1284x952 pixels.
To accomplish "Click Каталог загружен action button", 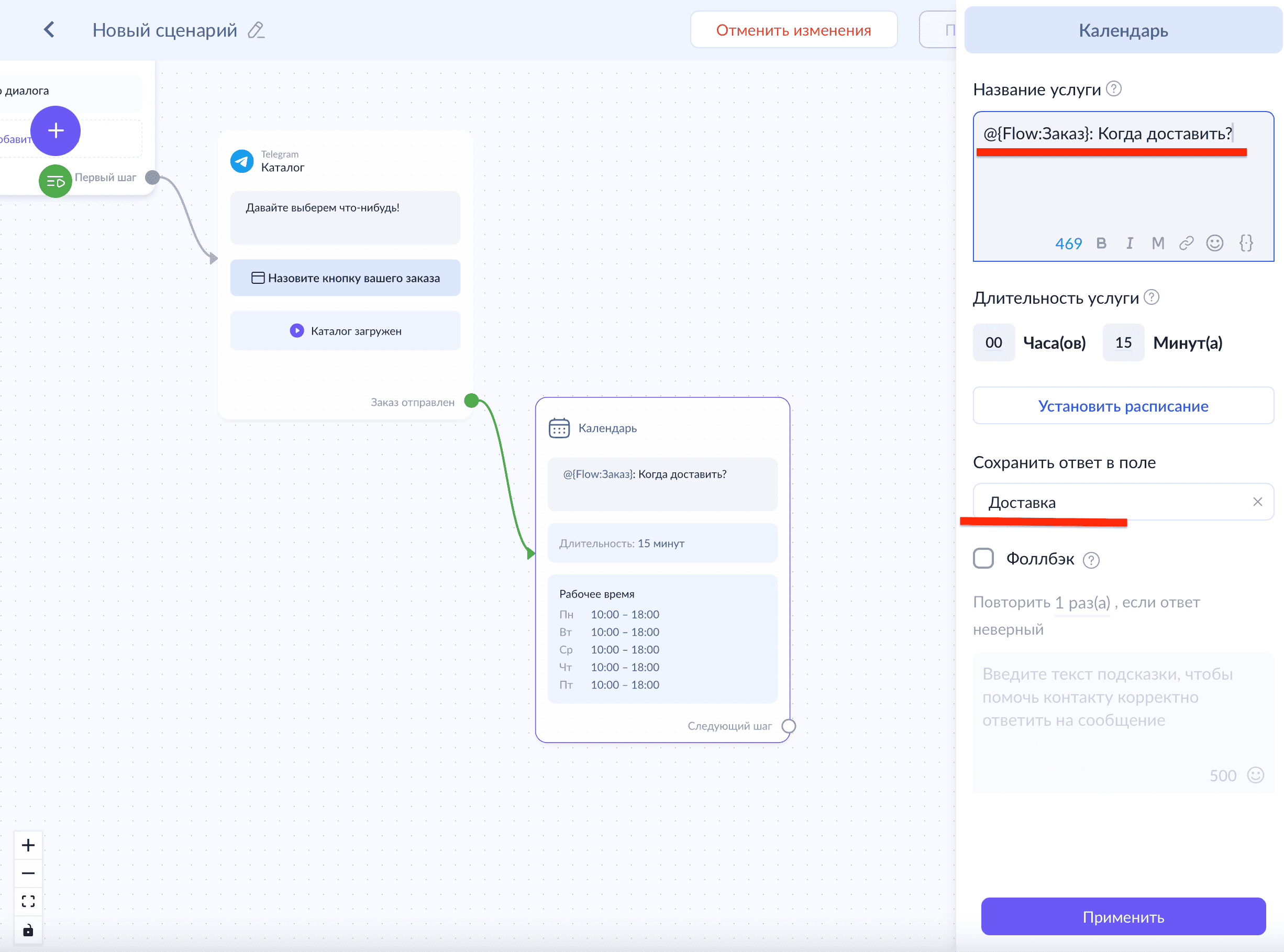I will [345, 331].
